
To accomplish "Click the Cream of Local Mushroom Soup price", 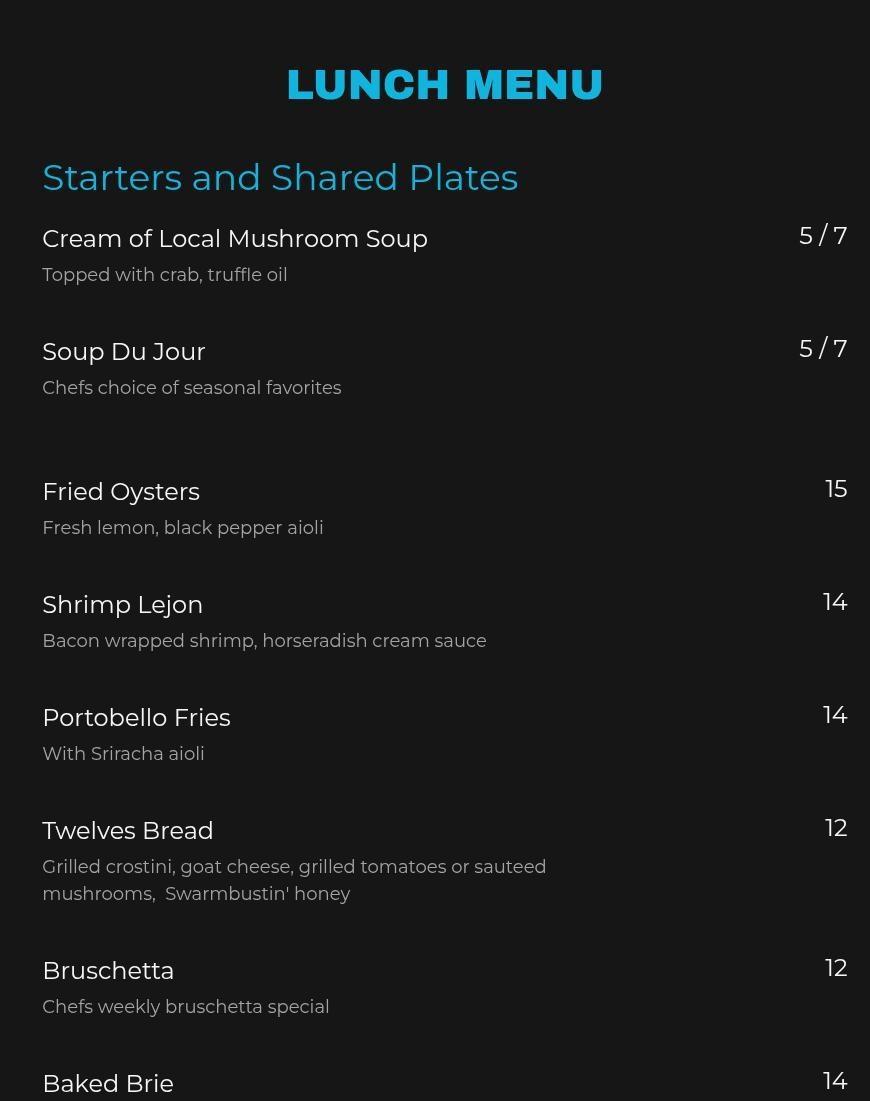I will 822,236.
